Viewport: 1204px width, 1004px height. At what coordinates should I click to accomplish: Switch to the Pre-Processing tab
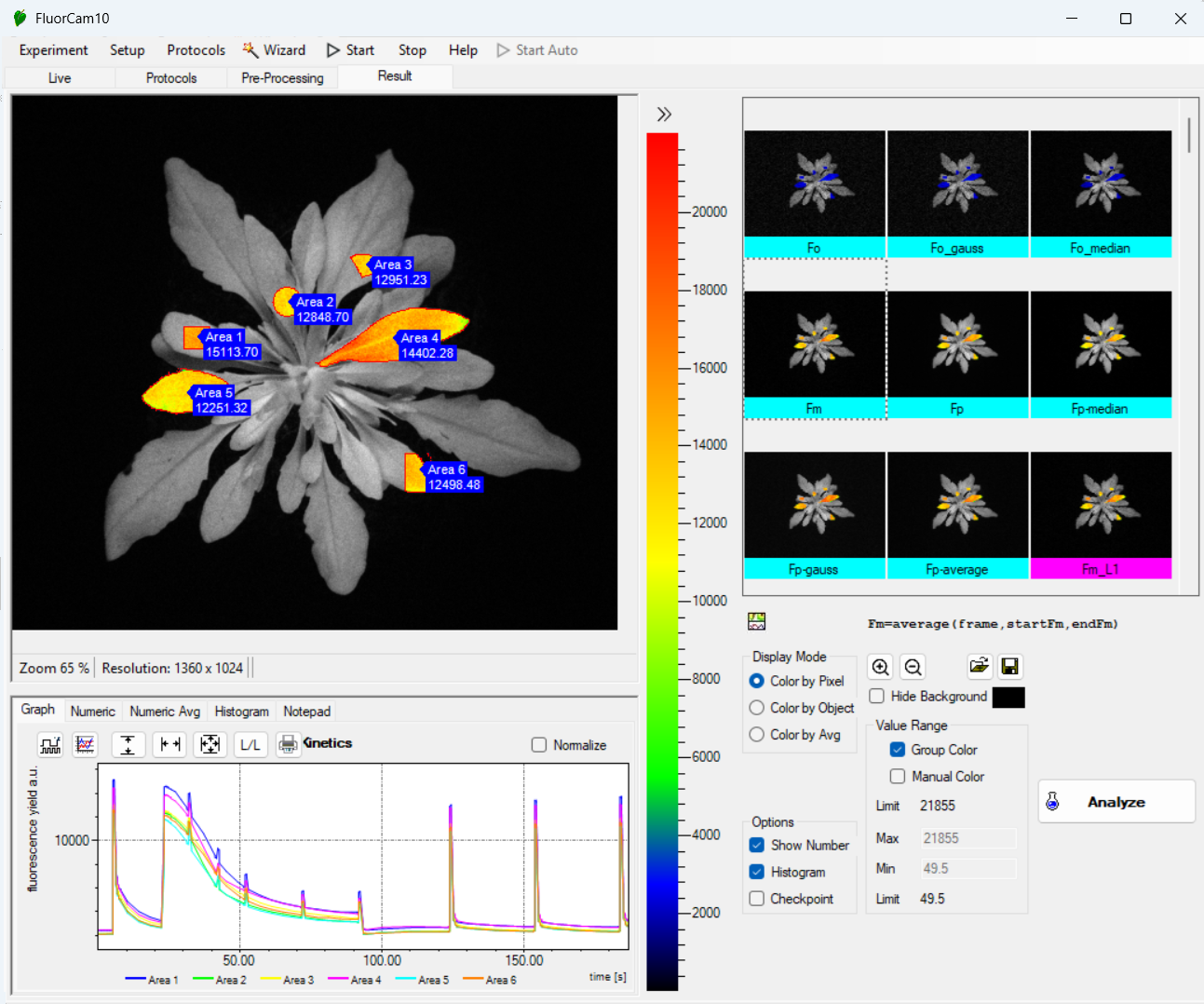(282, 78)
